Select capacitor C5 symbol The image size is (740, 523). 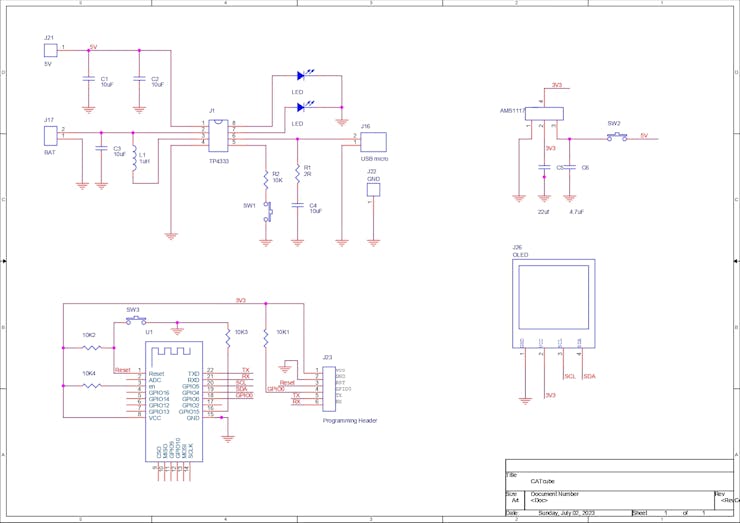point(544,167)
